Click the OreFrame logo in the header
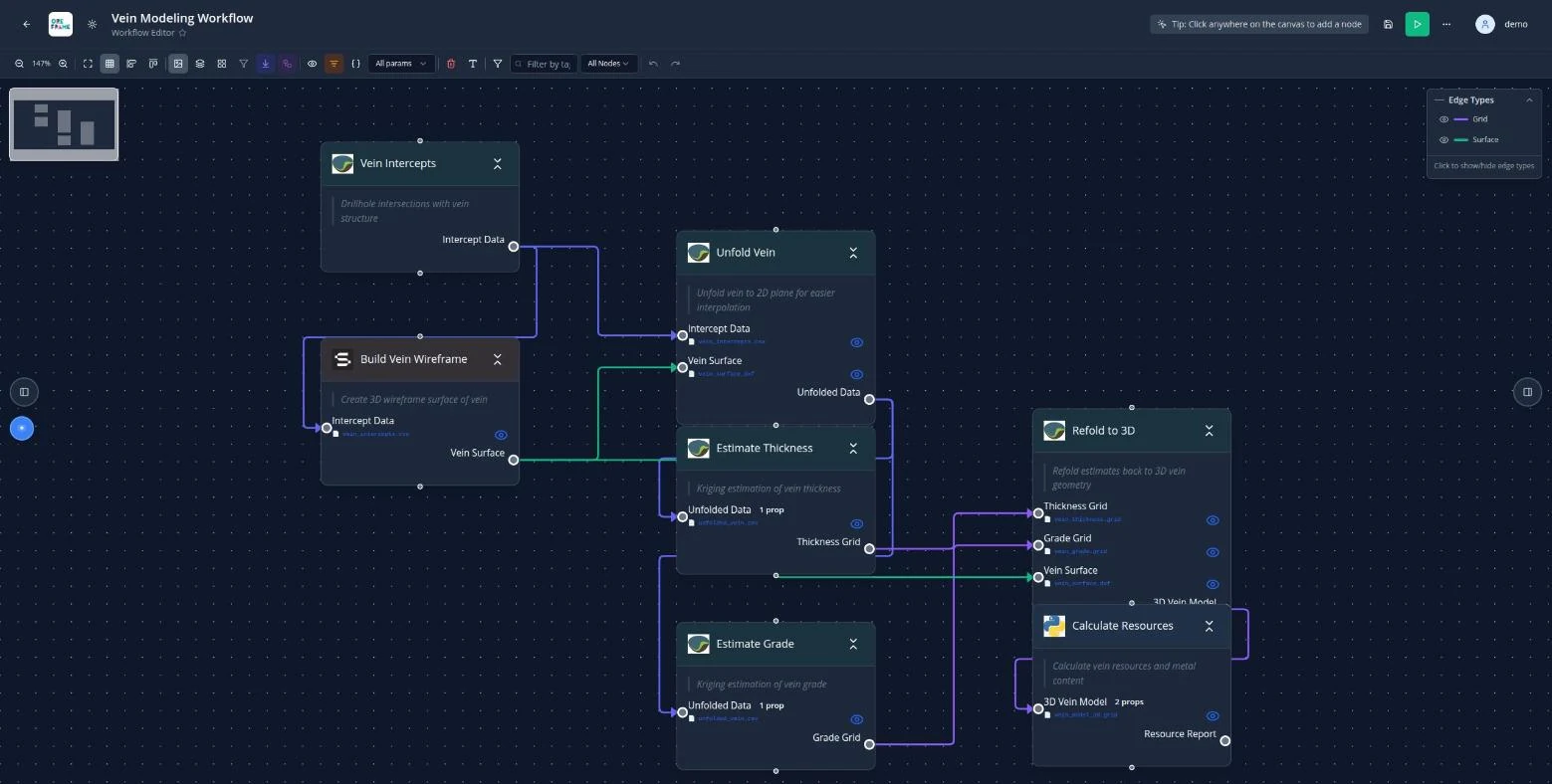 [x=60, y=24]
